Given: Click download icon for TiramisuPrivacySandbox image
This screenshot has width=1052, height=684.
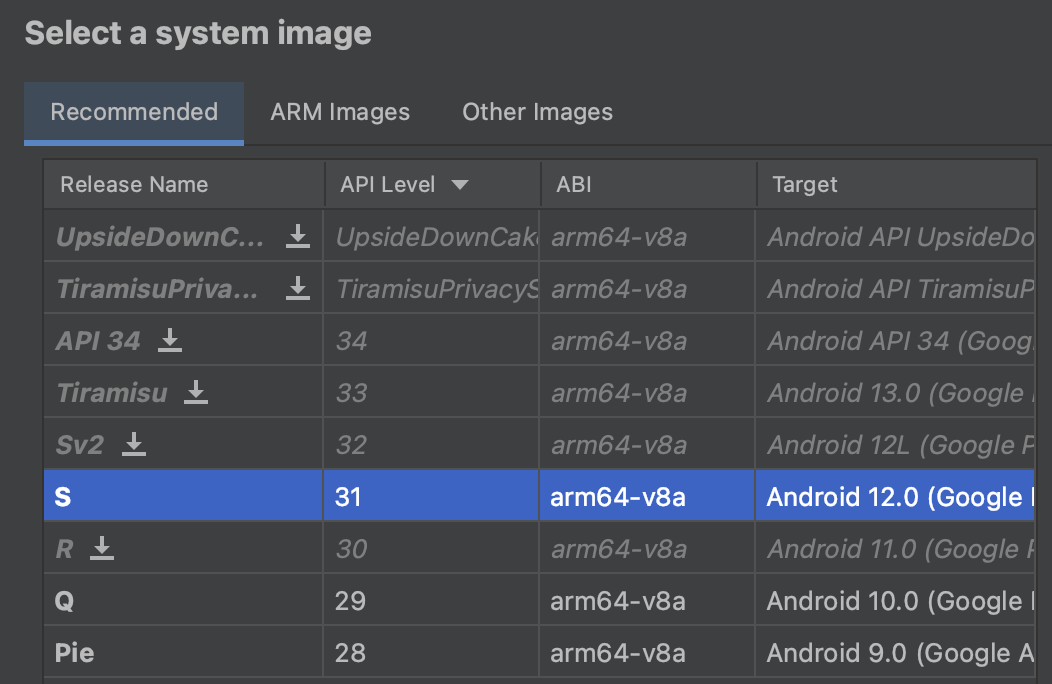Looking at the screenshot, I should (x=297, y=288).
